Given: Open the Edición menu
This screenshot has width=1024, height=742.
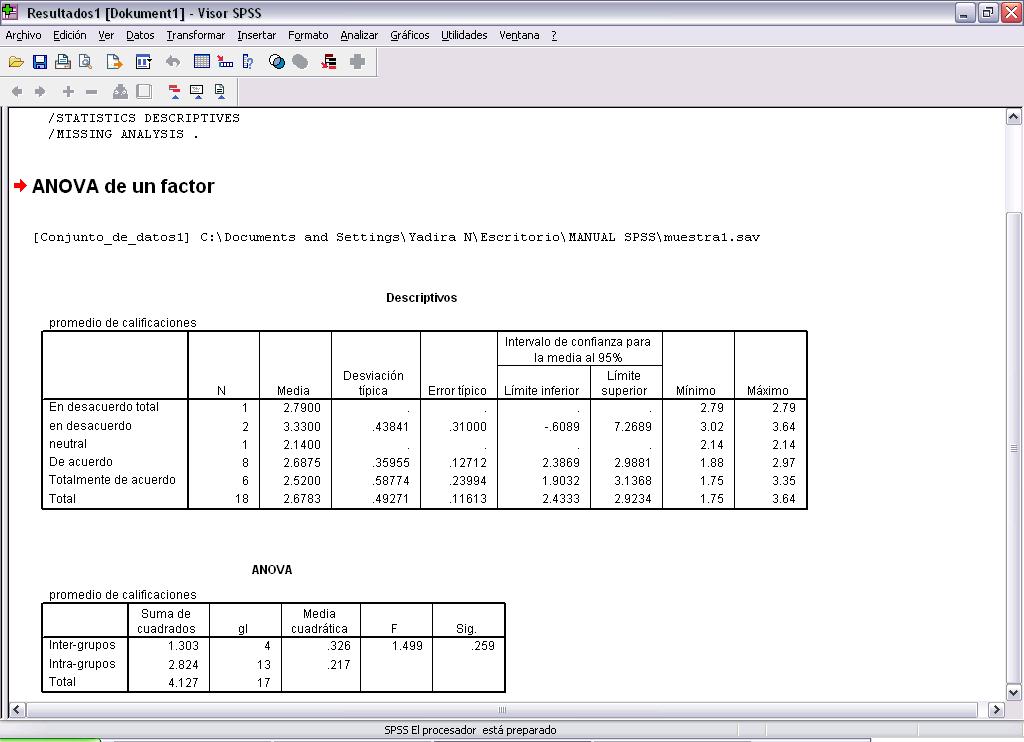Looking at the screenshot, I should pos(69,35).
